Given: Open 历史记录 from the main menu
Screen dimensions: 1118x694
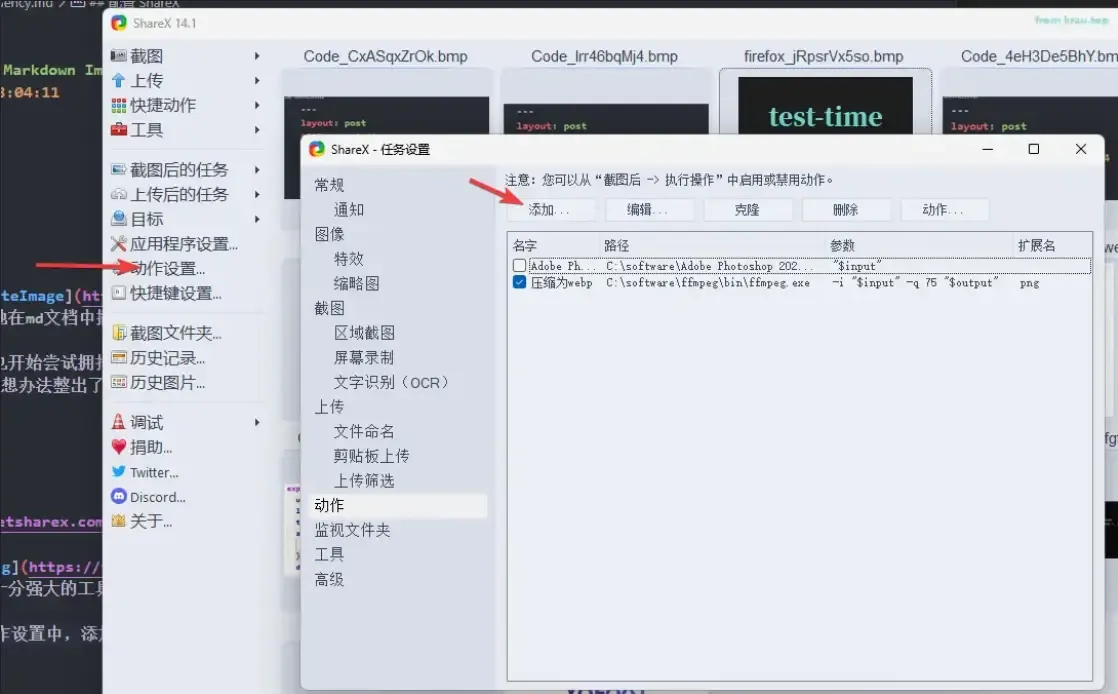Looking at the screenshot, I should click(x=167, y=358).
